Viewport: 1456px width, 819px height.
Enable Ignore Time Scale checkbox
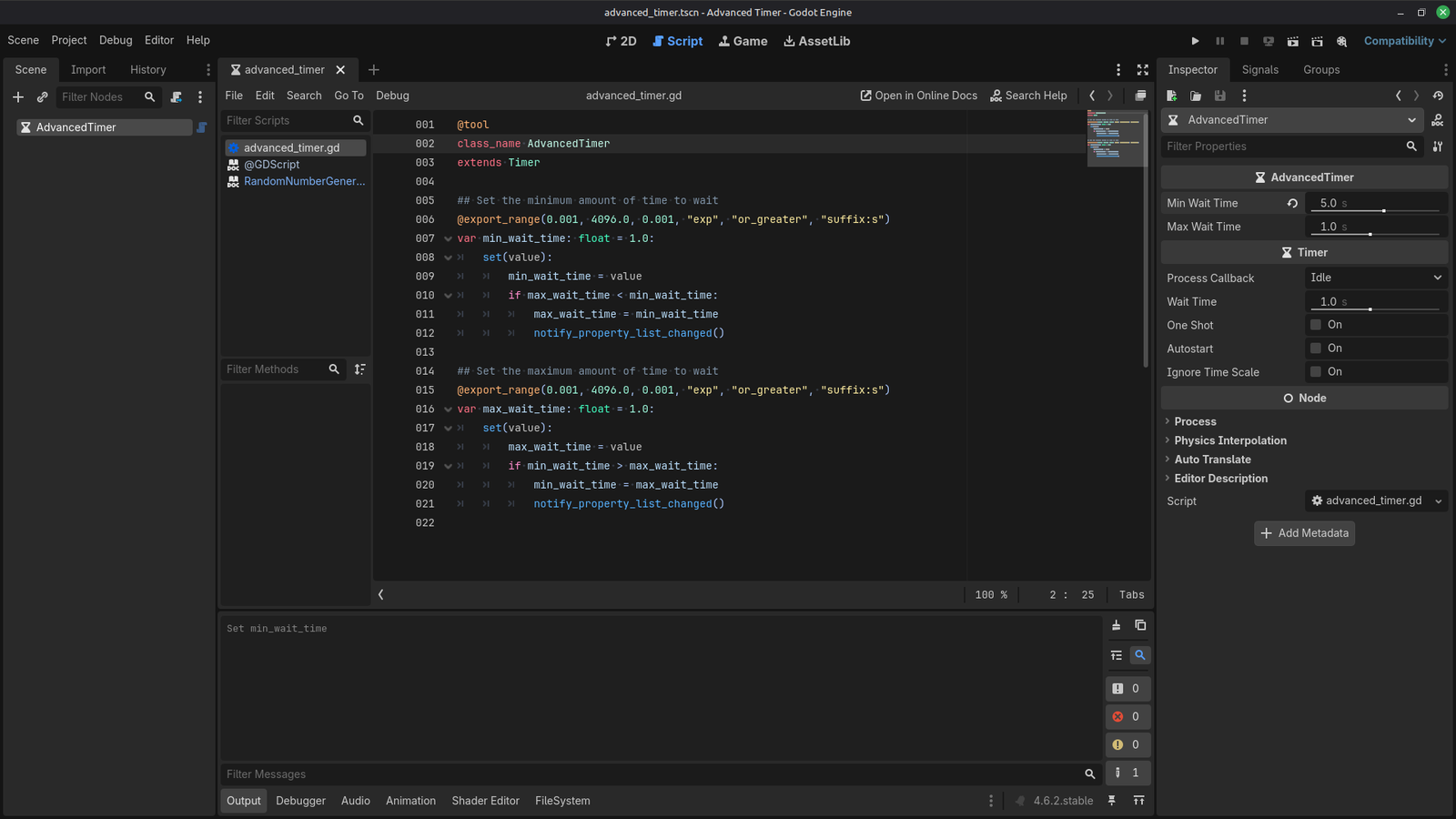tap(1316, 372)
